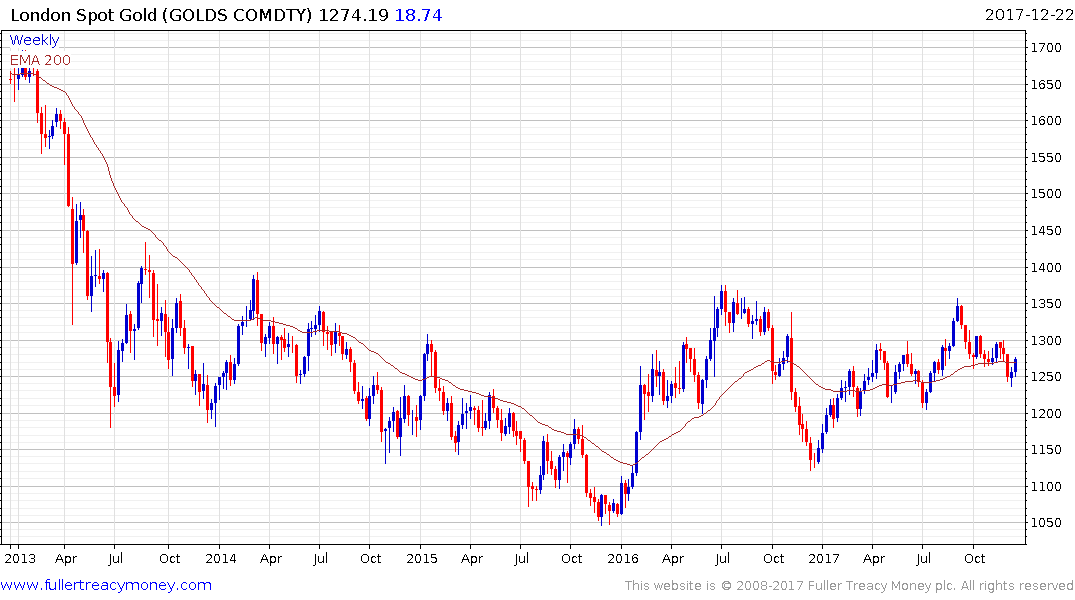Image resolution: width=1075 pixels, height=600 pixels.
Task: Select the 2017-12-22 date label
Action: (x=1026, y=15)
